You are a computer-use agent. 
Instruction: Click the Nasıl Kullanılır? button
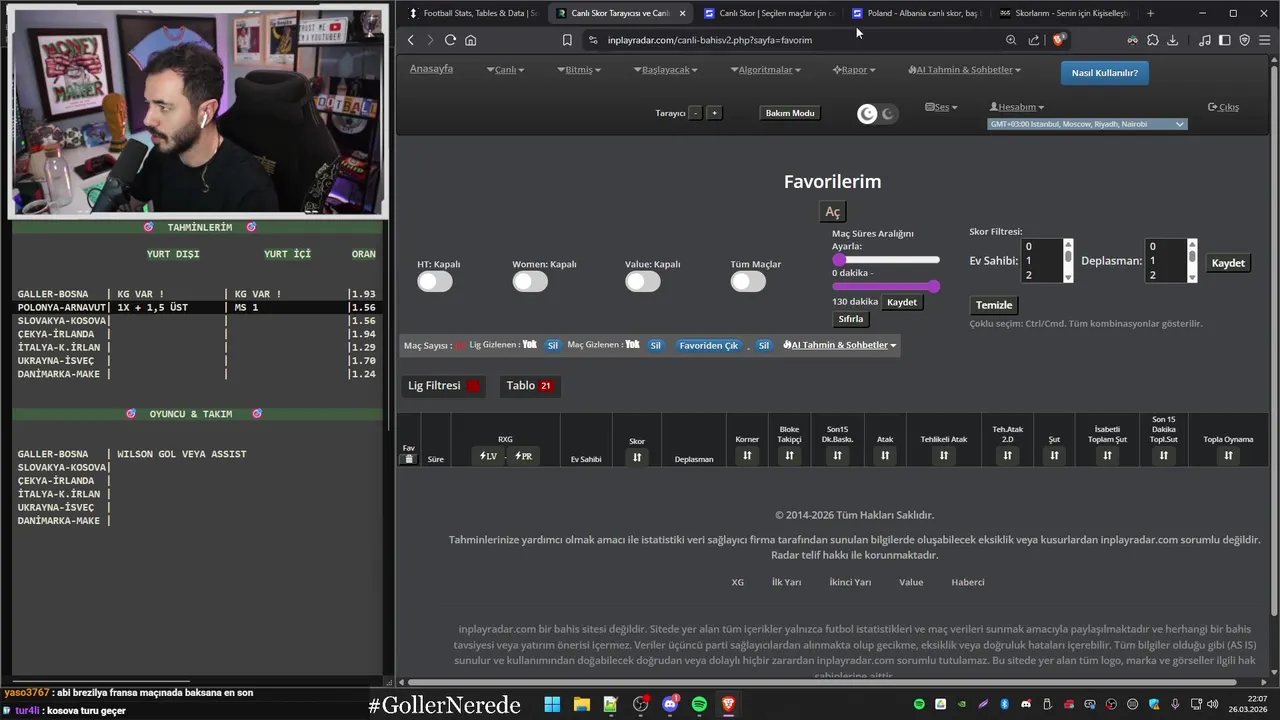point(1105,73)
